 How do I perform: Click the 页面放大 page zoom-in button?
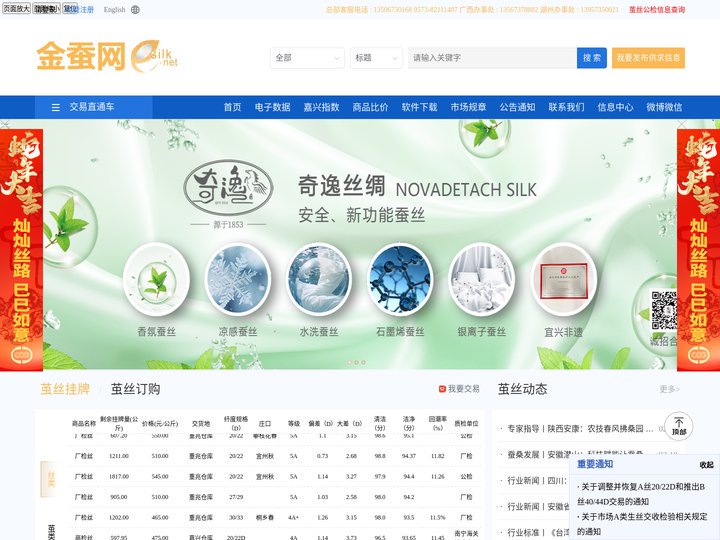16,9
